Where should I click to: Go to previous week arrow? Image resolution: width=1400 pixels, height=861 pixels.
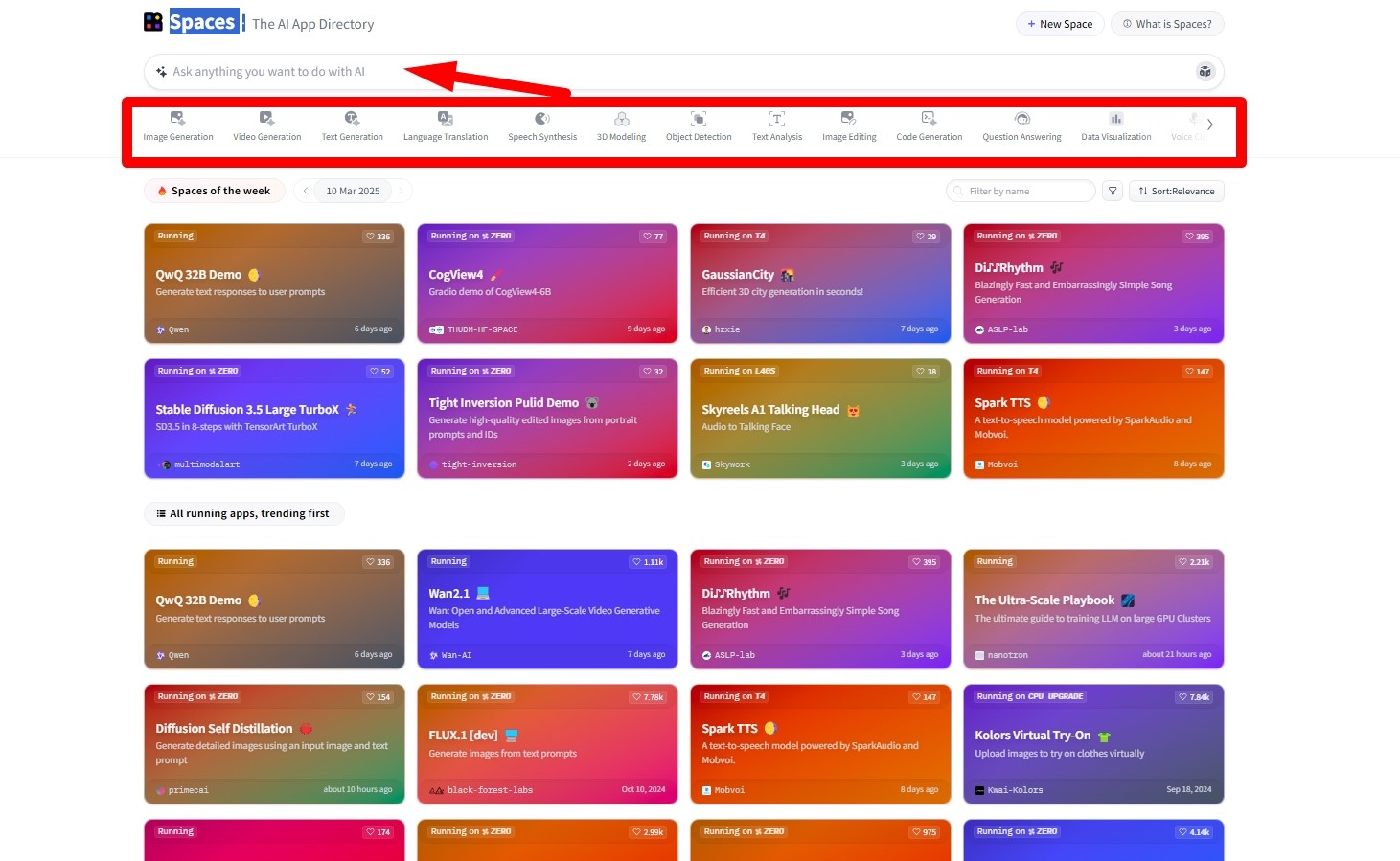point(305,191)
